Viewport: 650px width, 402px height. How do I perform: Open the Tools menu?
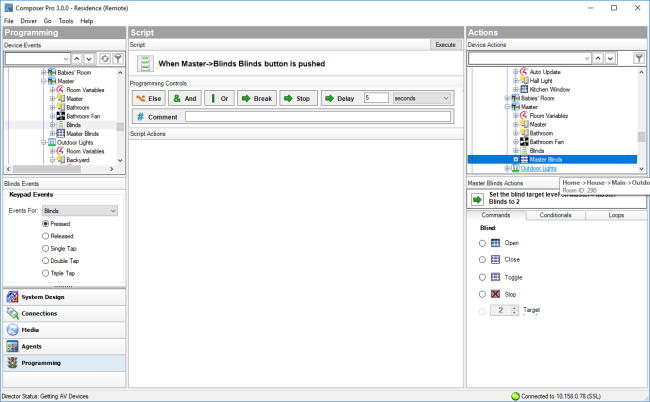(66, 21)
